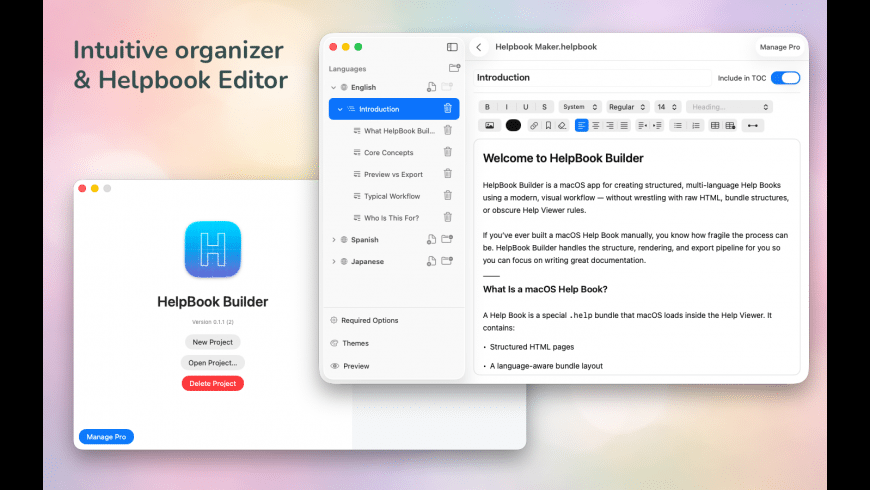The image size is (870, 490).
Task: Toggle the sidebar panel icon
Action: click(x=452, y=47)
